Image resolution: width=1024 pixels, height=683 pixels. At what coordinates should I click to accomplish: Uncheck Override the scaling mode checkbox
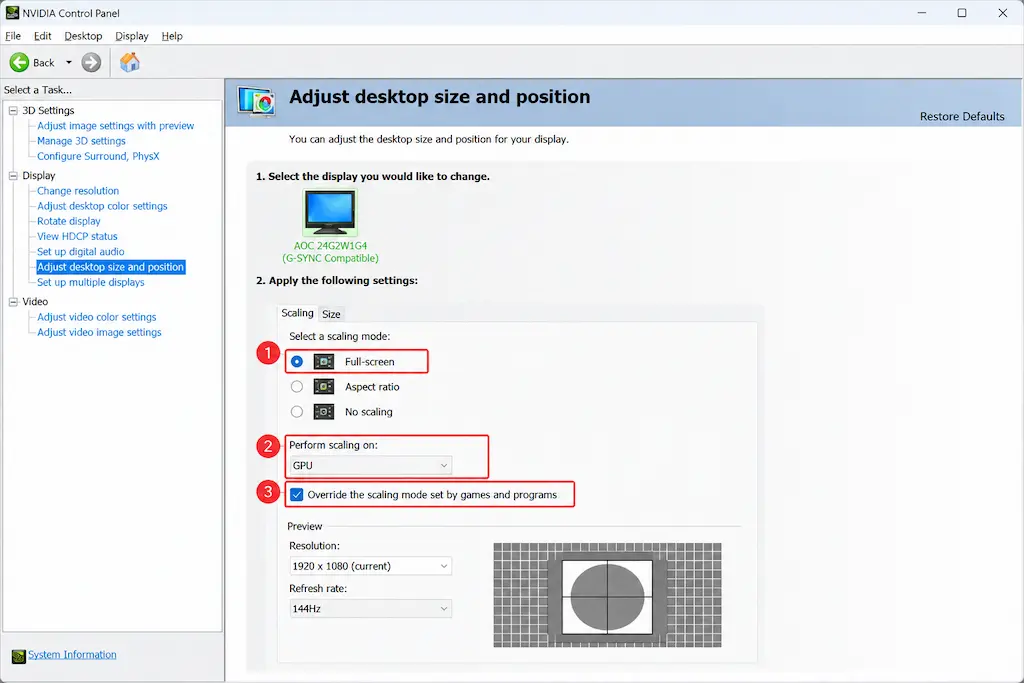[x=297, y=495]
